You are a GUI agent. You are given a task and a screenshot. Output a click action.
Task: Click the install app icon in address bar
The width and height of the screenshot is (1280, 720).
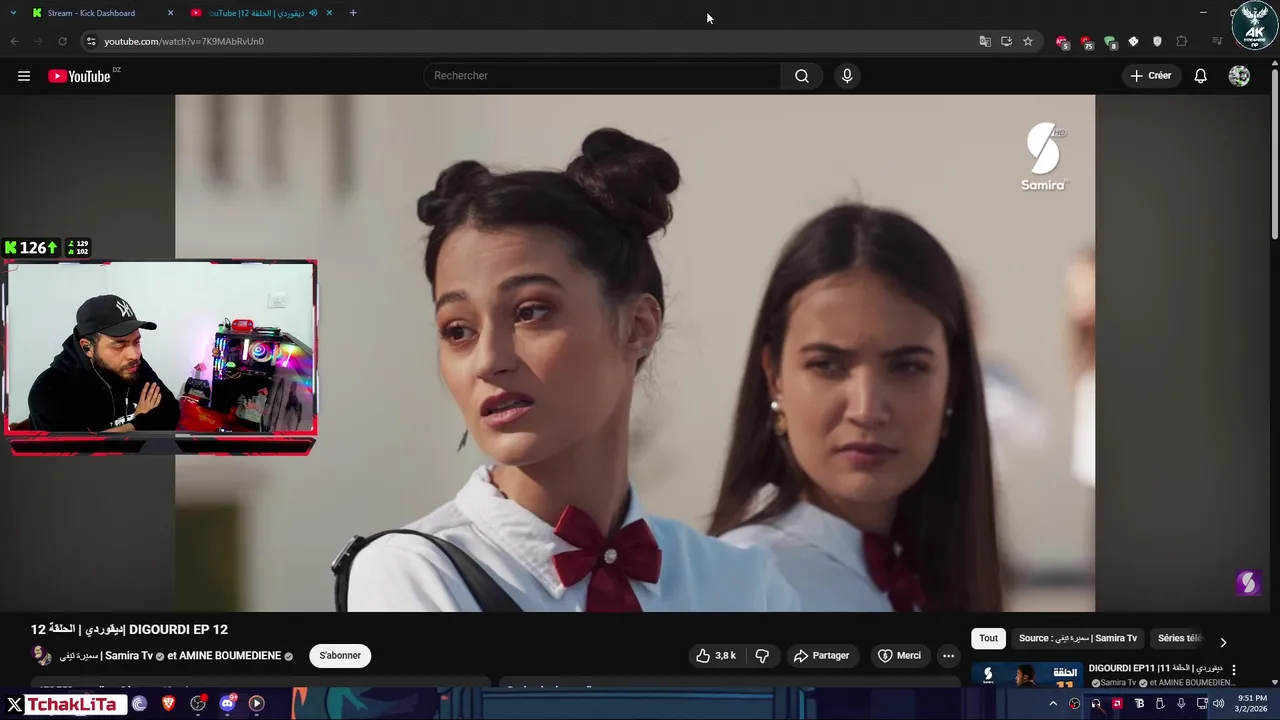(1006, 41)
